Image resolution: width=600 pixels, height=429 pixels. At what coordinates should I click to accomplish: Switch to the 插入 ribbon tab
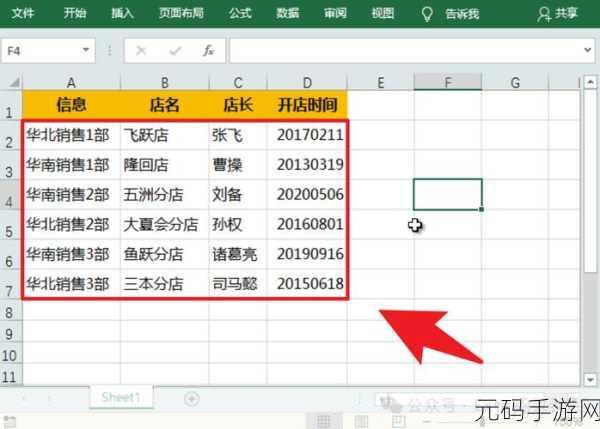tap(122, 13)
